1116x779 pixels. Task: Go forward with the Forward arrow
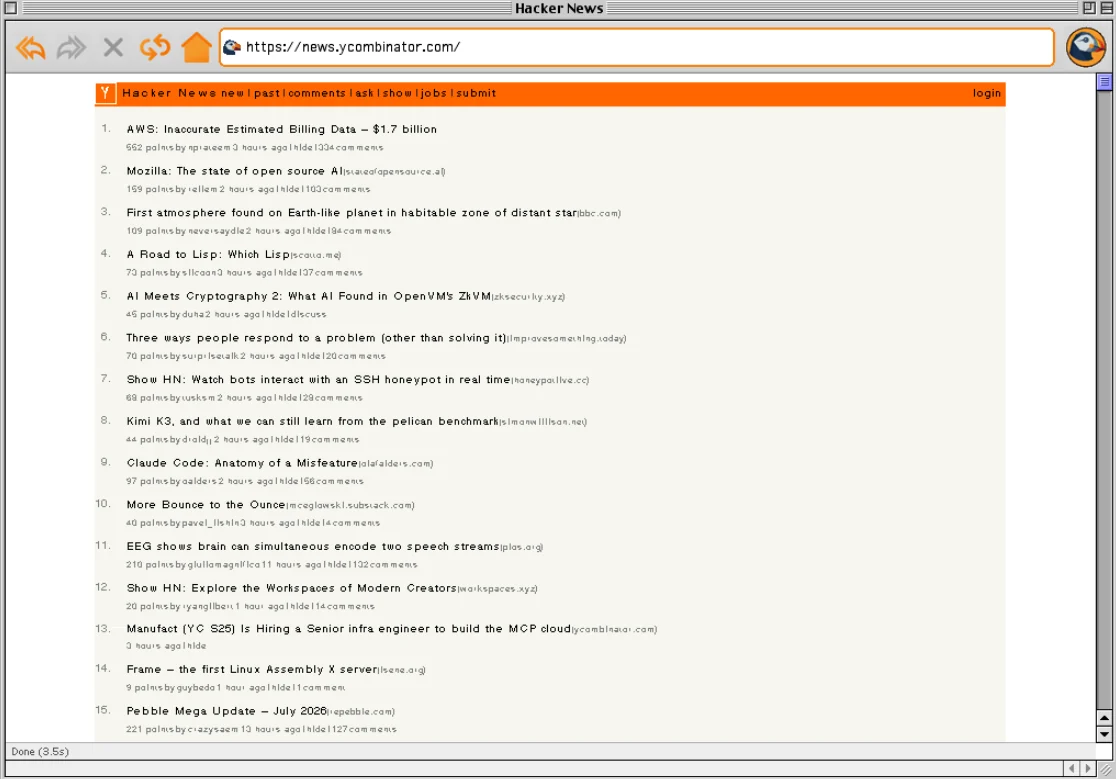(x=71, y=48)
